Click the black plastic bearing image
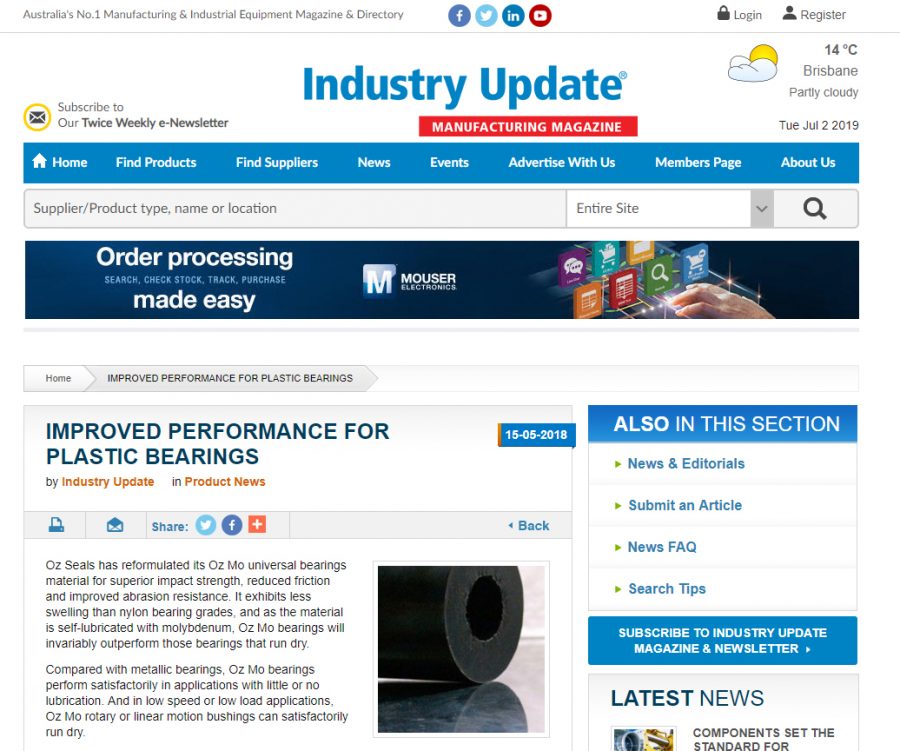The height and width of the screenshot is (751, 900). (461, 649)
